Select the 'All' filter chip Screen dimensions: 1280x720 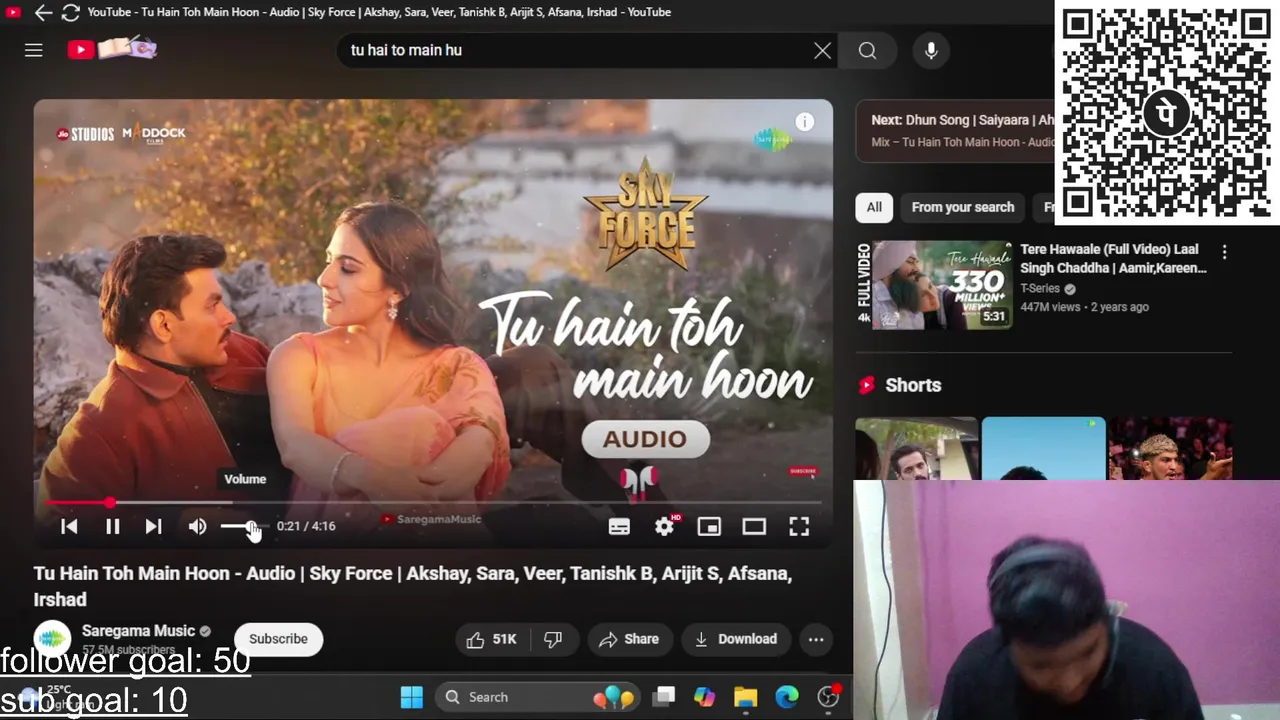[x=874, y=207]
